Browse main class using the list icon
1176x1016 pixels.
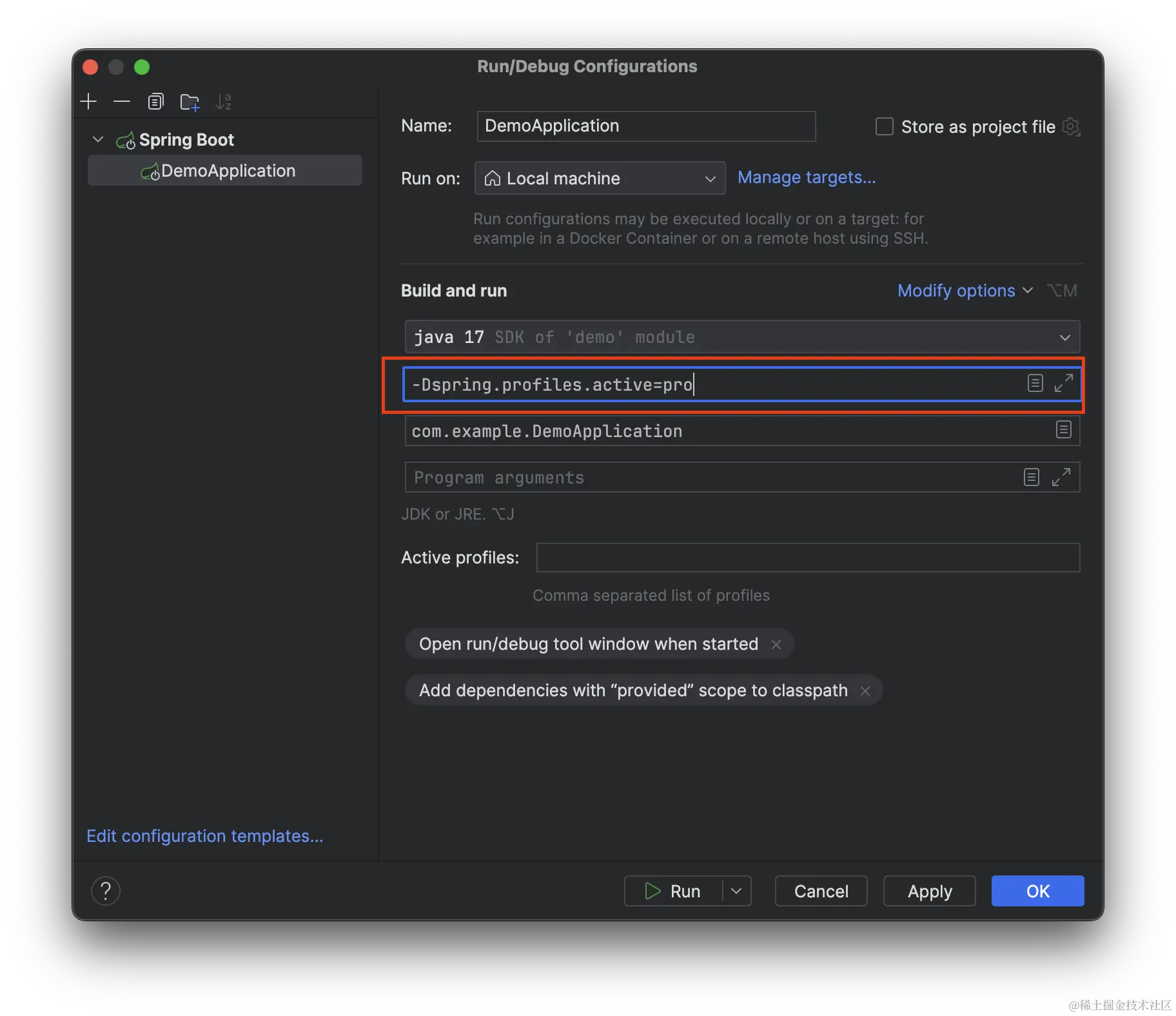click(1063, 430)
